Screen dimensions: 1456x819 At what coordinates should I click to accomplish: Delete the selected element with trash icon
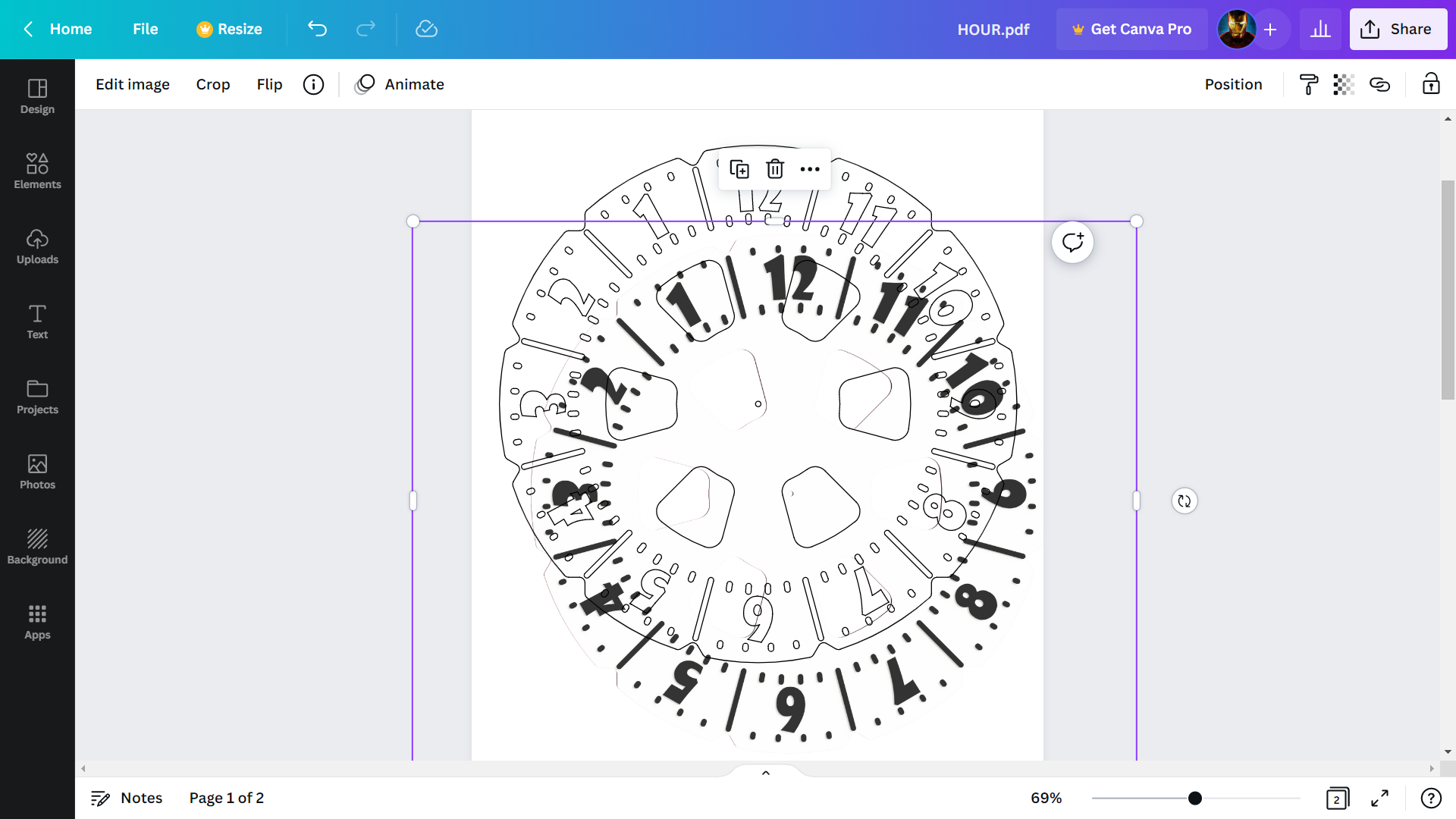(774, 169)
